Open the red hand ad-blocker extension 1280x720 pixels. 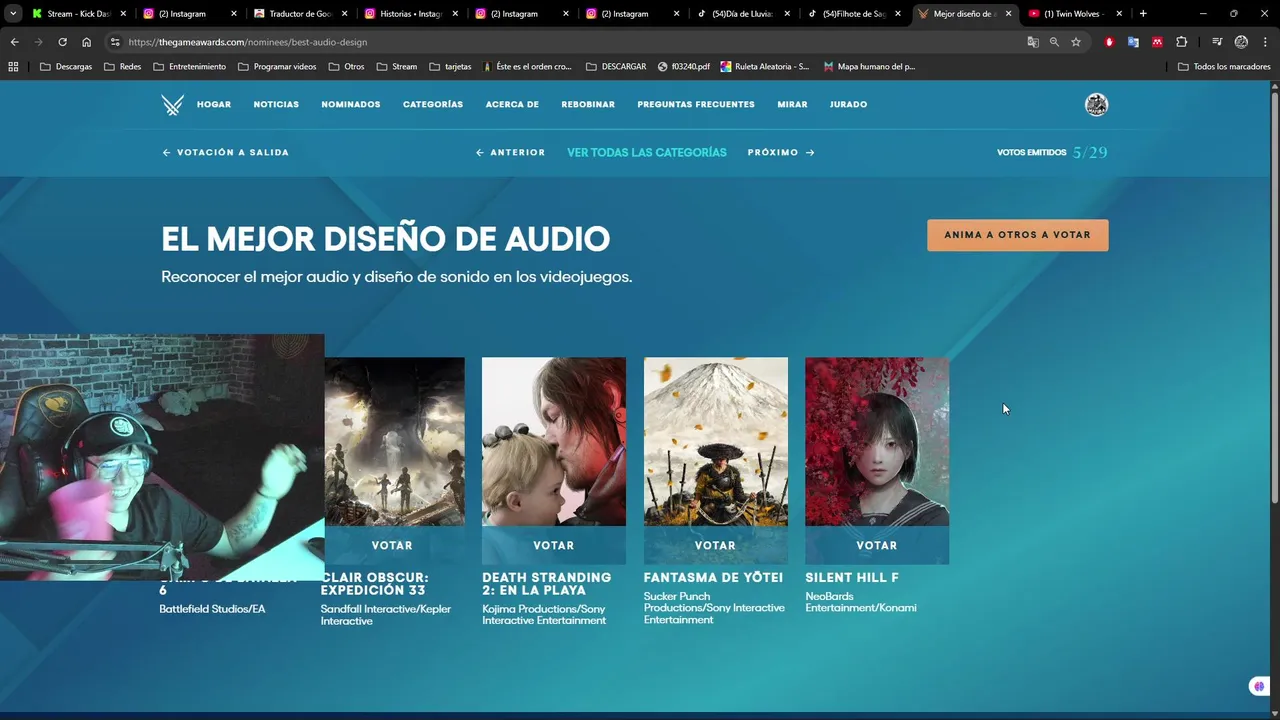coord(1109,42)
